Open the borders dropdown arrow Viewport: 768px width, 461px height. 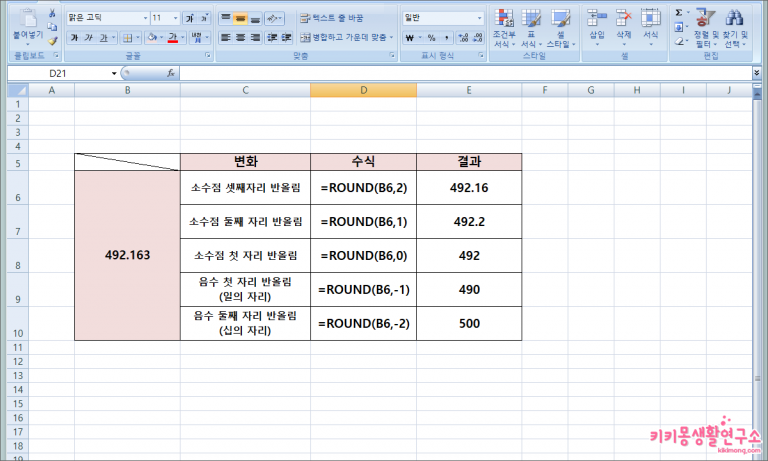[138, 38]
